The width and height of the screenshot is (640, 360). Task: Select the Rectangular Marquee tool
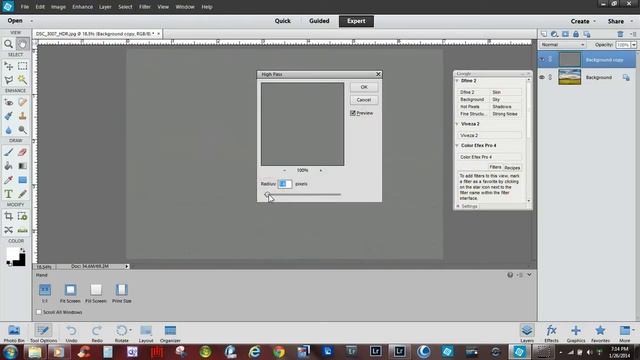pyautogui.click(x=22, y=66)
